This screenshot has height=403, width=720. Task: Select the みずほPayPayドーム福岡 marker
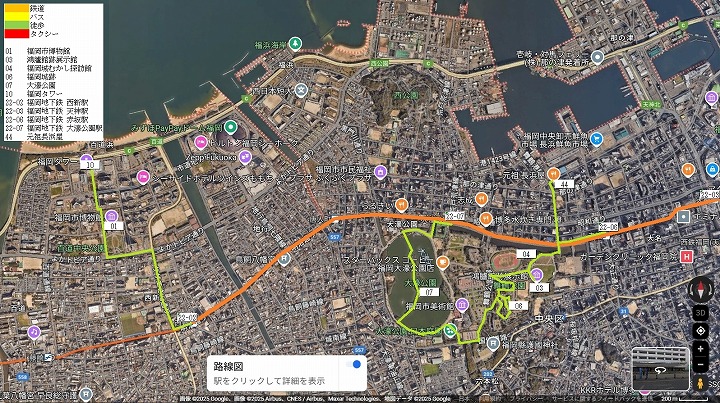(231, 127)
